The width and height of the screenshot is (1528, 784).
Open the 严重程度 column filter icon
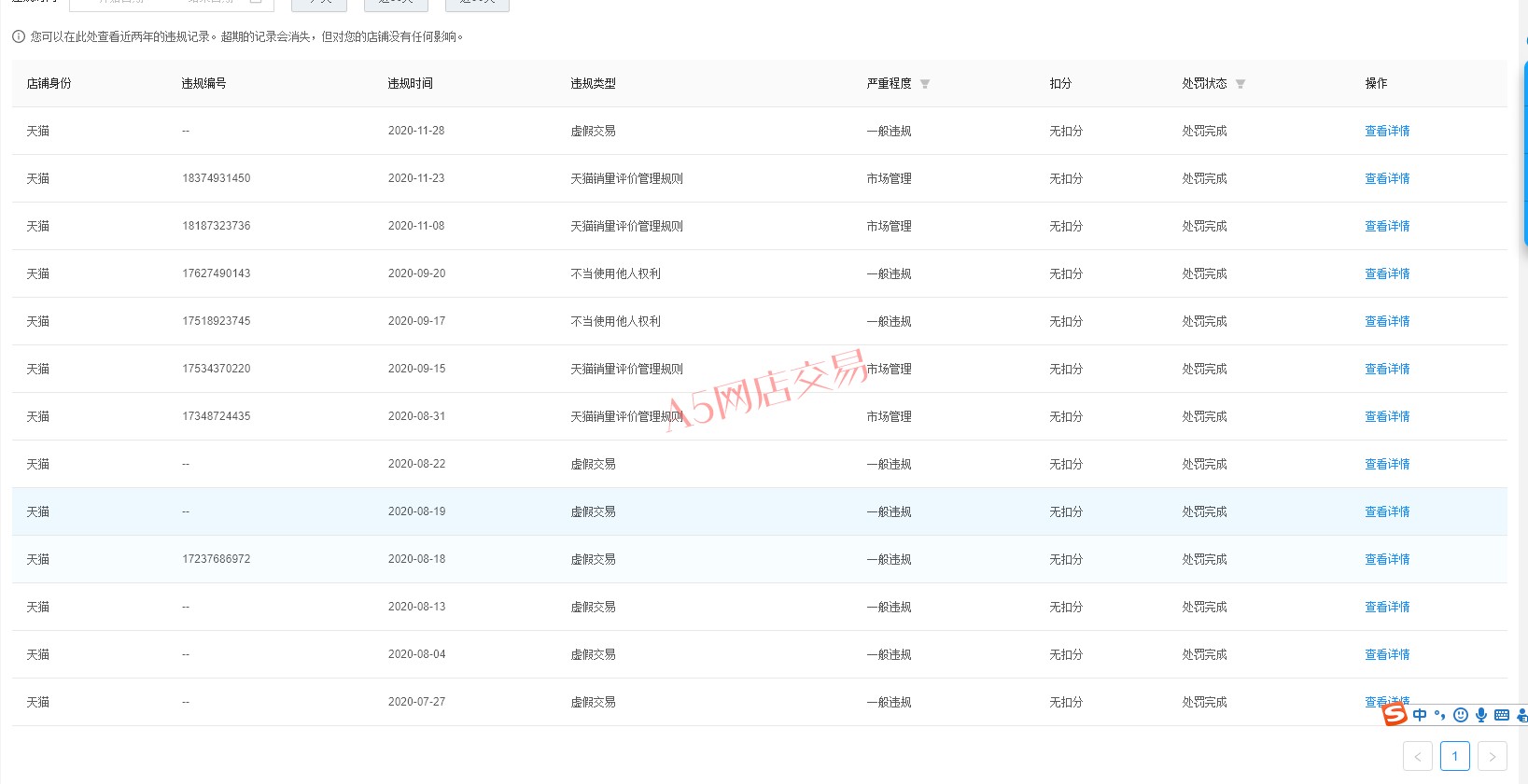tap(925, 84)
